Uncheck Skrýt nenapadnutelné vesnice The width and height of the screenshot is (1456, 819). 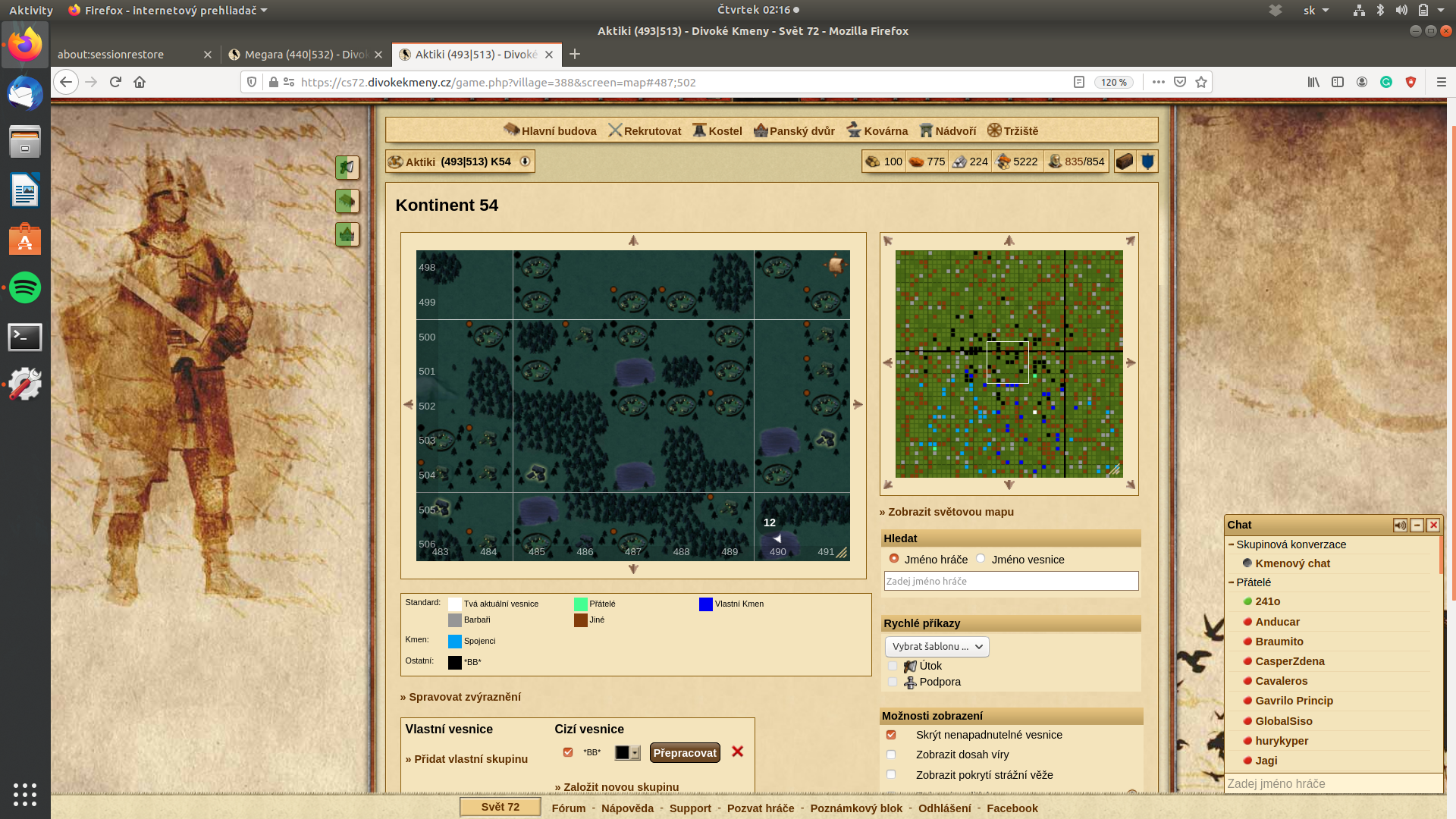[x=891, y=735]
